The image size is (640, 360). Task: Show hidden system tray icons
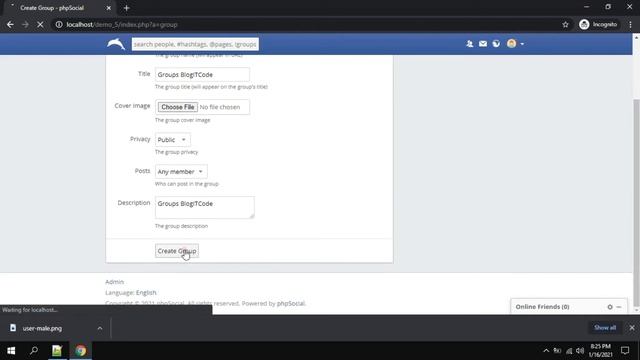click(x=546, y=351)
